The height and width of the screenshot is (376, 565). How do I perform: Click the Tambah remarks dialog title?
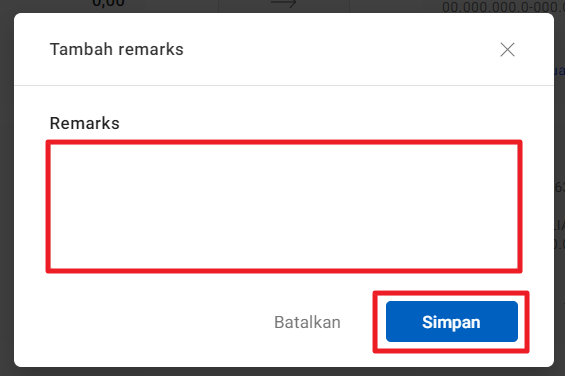tap(116, 49)
